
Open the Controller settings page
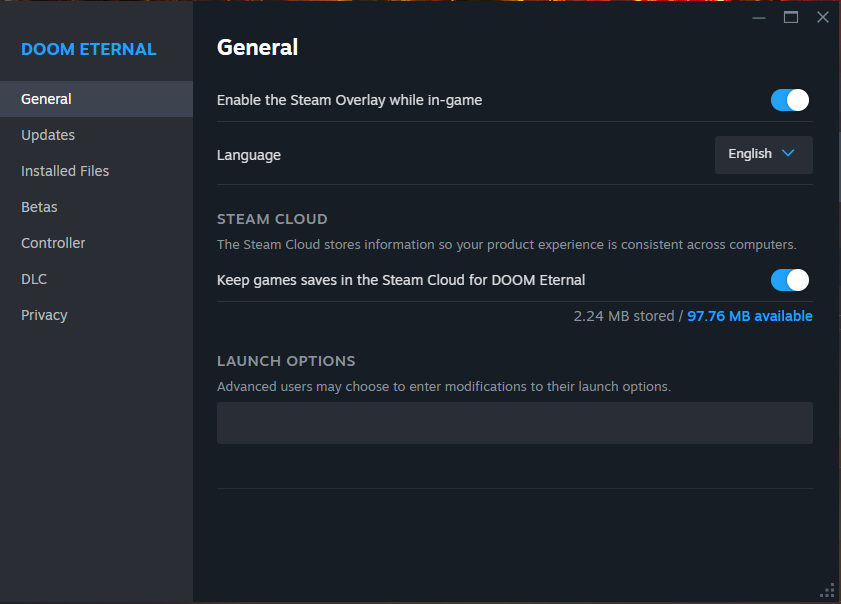52,243
